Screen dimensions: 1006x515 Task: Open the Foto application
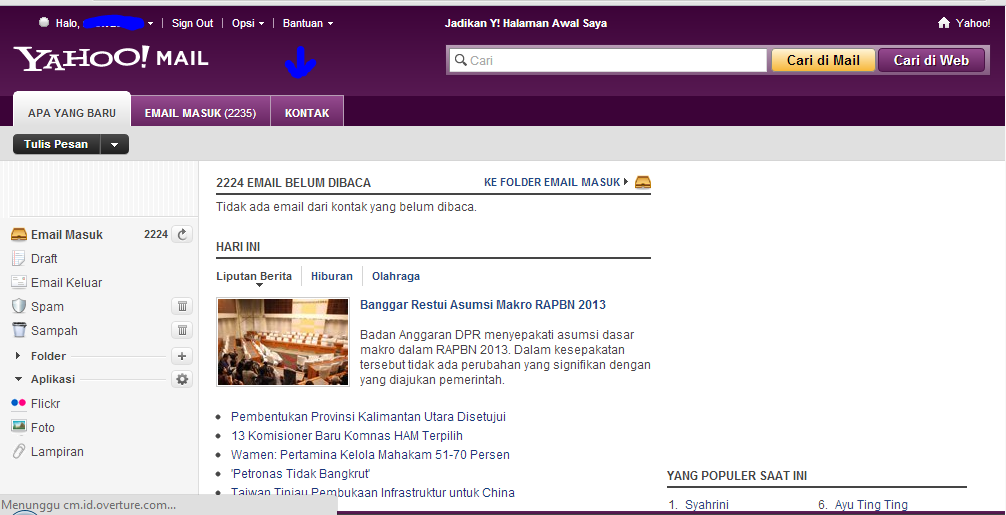coord(43,428)
